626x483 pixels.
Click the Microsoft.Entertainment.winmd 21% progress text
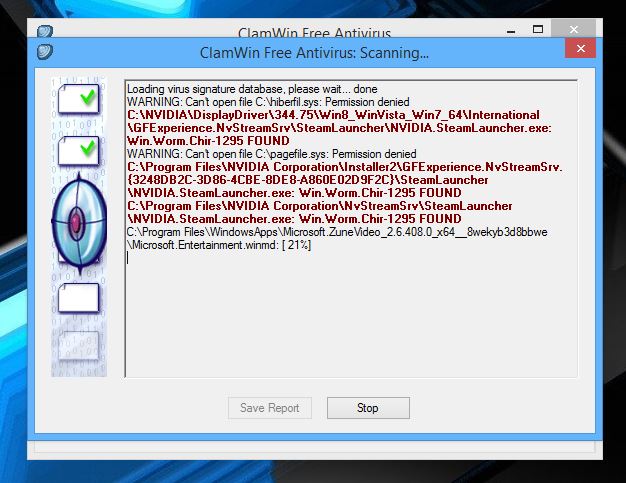(219, 245)
